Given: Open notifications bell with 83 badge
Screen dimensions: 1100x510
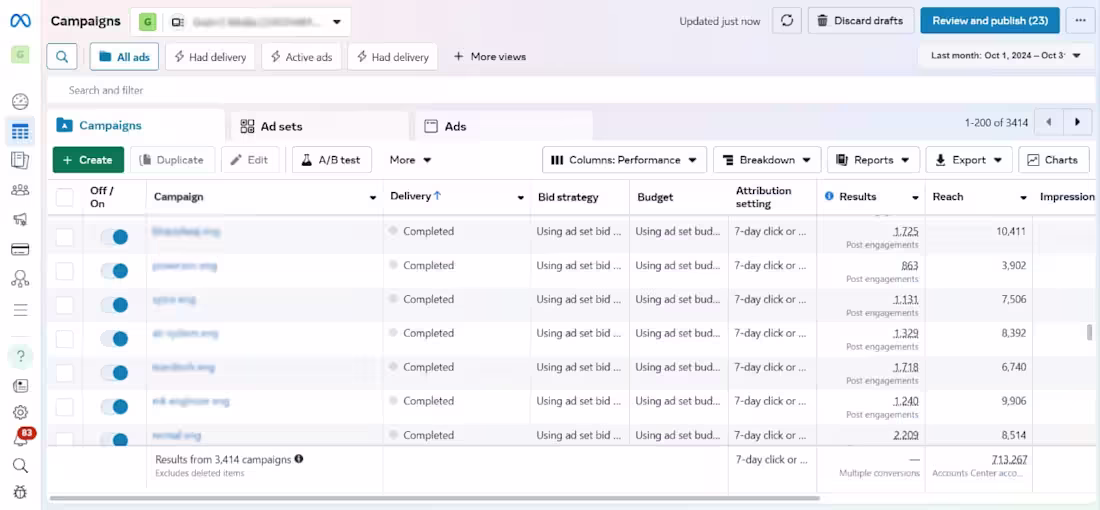Looking at the screenshot, I should tap(20, 440).
